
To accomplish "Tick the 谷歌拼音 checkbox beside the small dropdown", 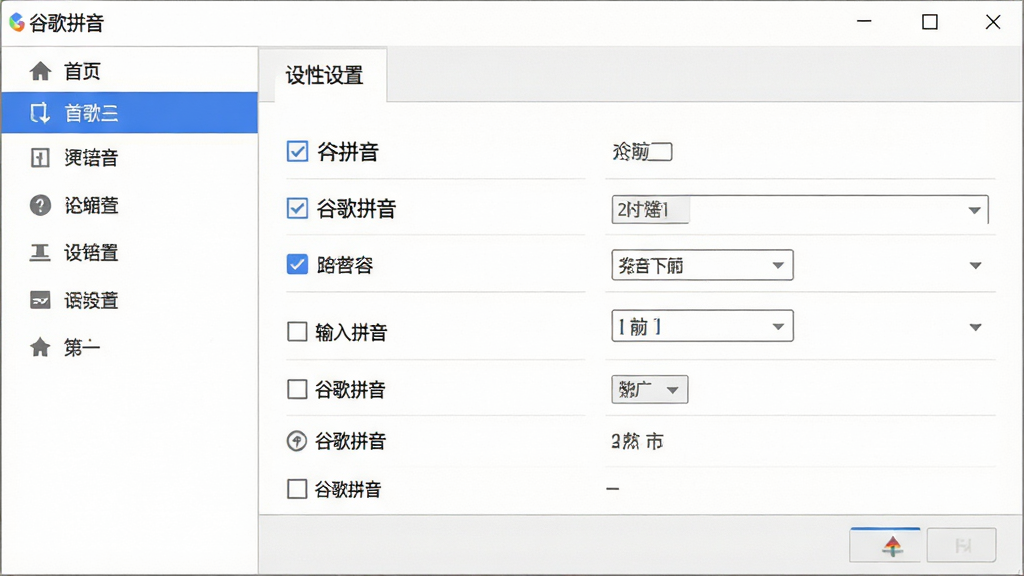I will (x=297, y=389).
